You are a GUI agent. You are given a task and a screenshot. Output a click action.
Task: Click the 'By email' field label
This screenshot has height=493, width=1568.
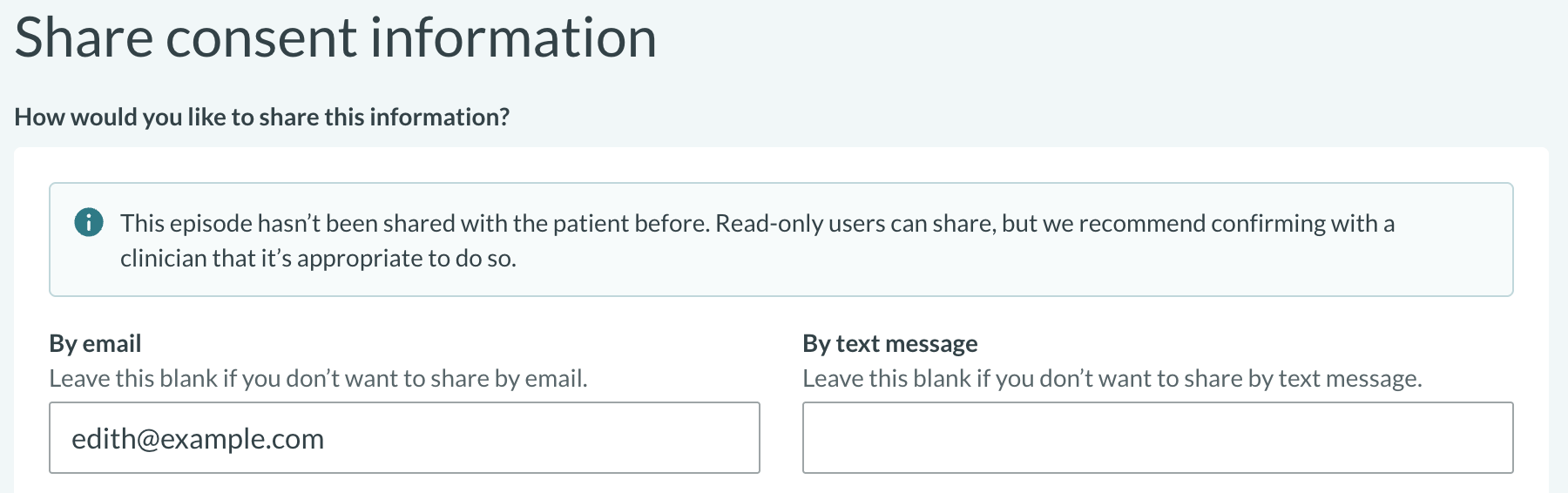[95, 343]
